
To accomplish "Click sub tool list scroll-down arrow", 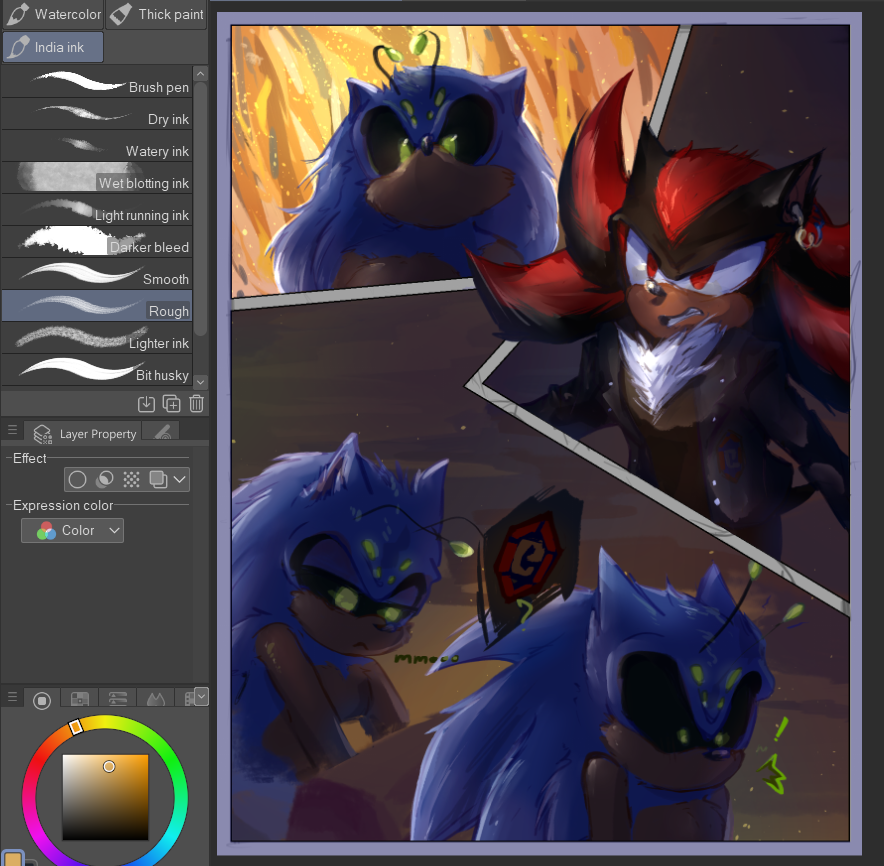I will pos(200,382).
